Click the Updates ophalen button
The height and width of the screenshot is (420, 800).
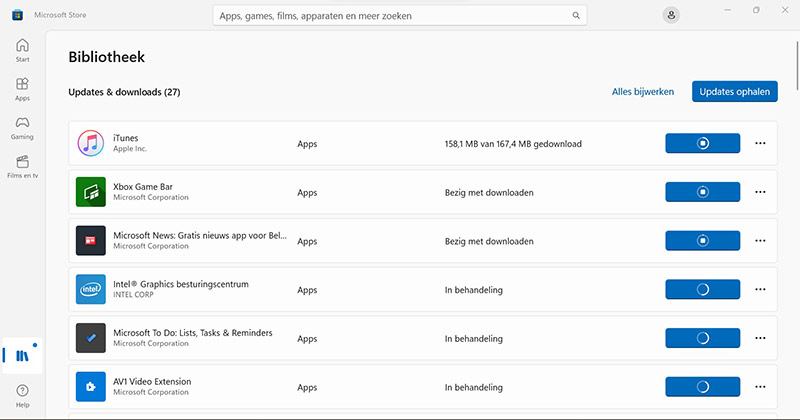click(735, 91)
